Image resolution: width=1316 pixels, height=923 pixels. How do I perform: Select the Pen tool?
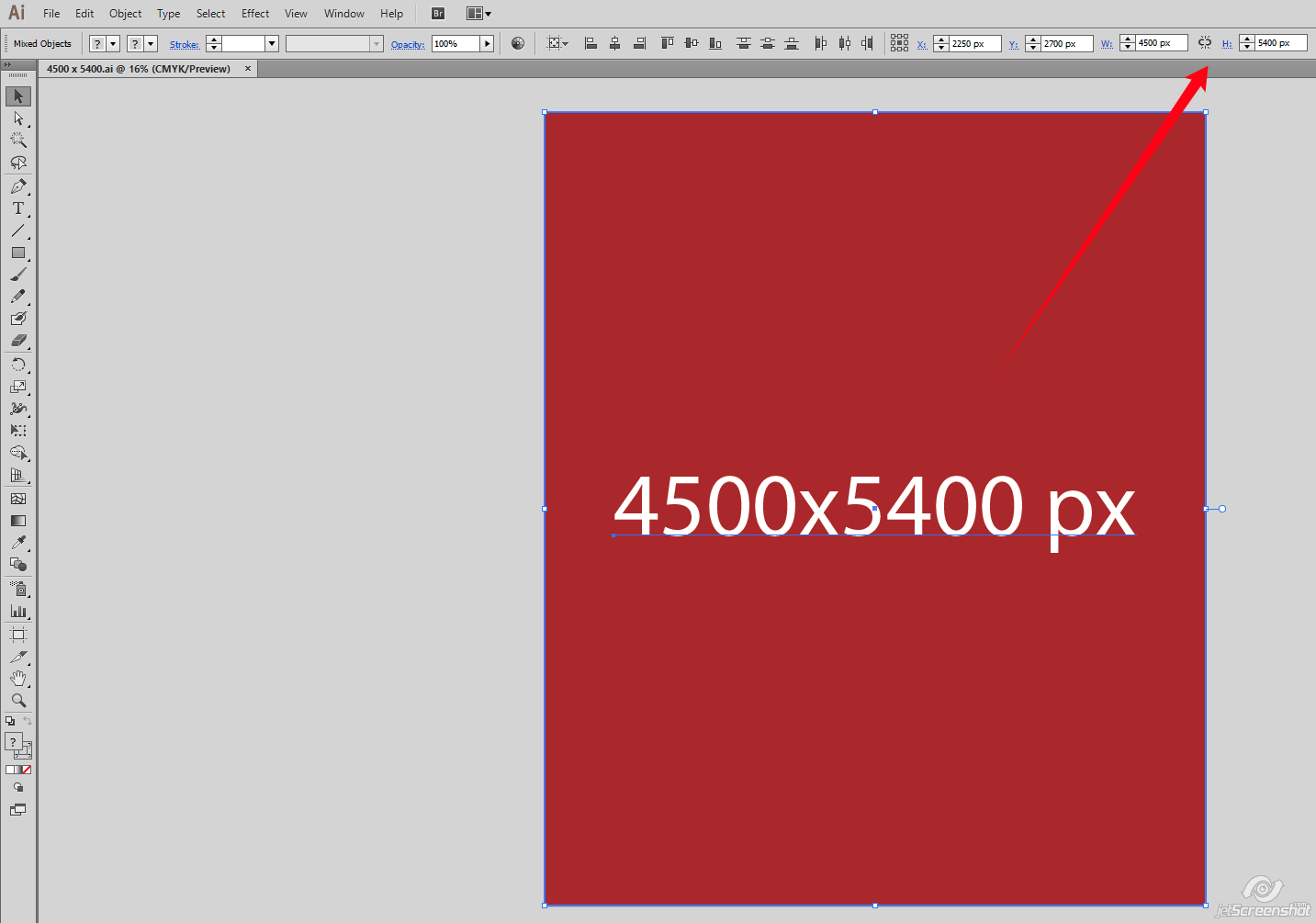tap(18, 186)
